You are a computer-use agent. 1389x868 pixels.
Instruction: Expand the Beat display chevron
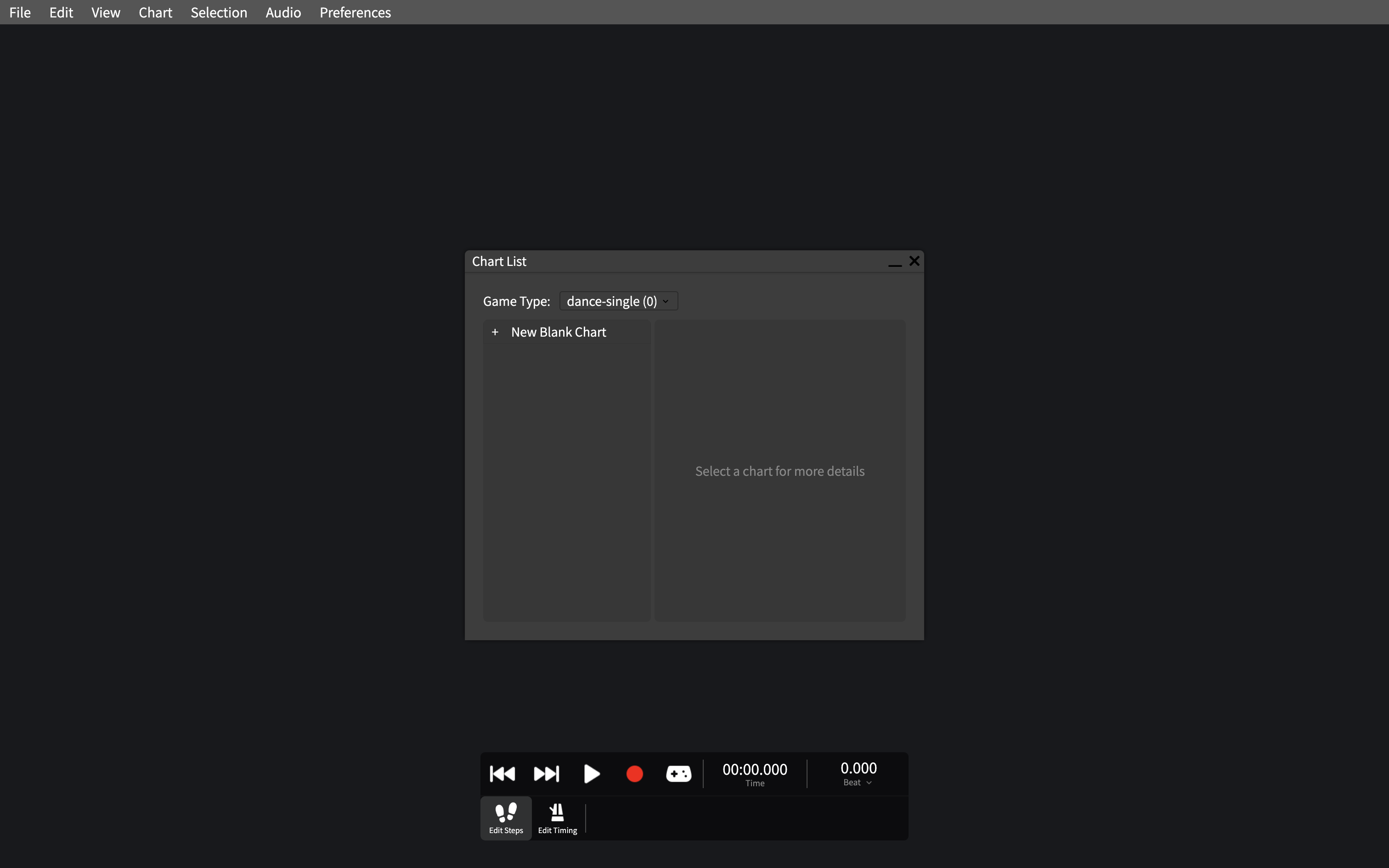tap(869, 783)
